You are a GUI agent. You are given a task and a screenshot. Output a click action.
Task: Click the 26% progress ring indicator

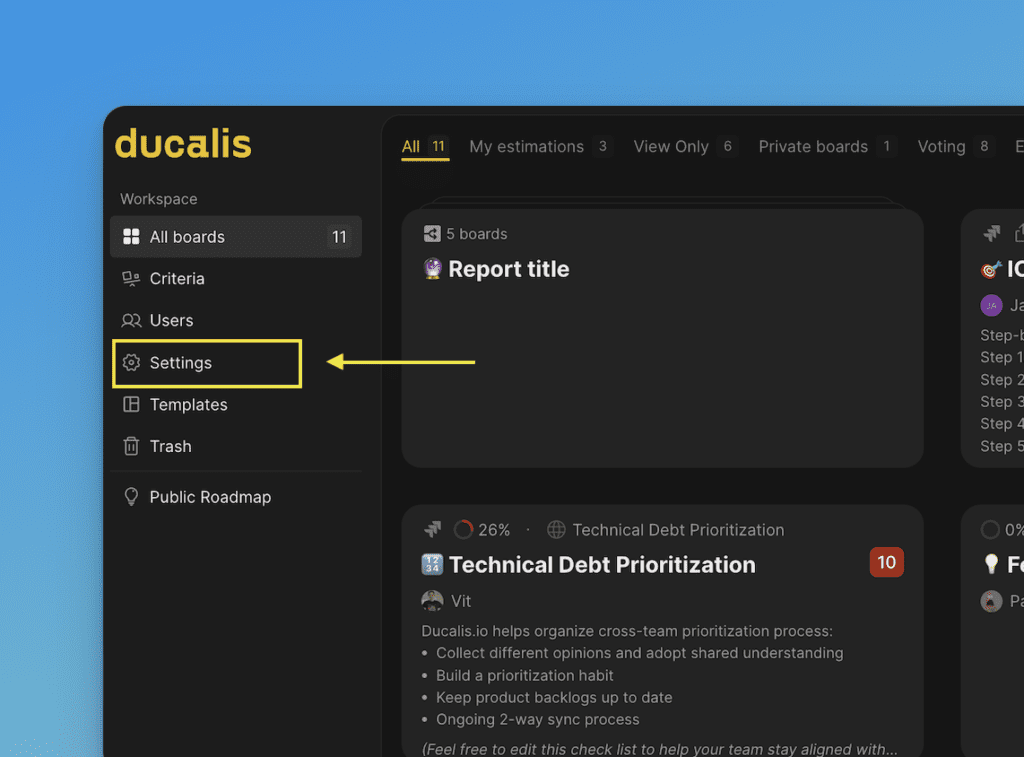(464, 530)
